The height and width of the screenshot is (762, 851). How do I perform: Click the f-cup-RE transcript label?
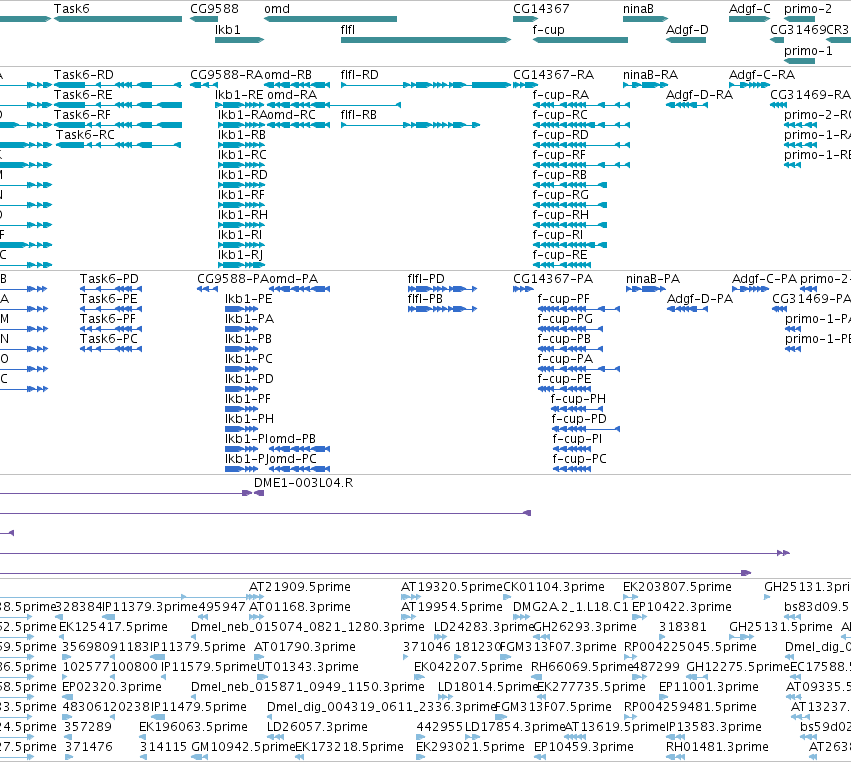(x=560, y=255)
